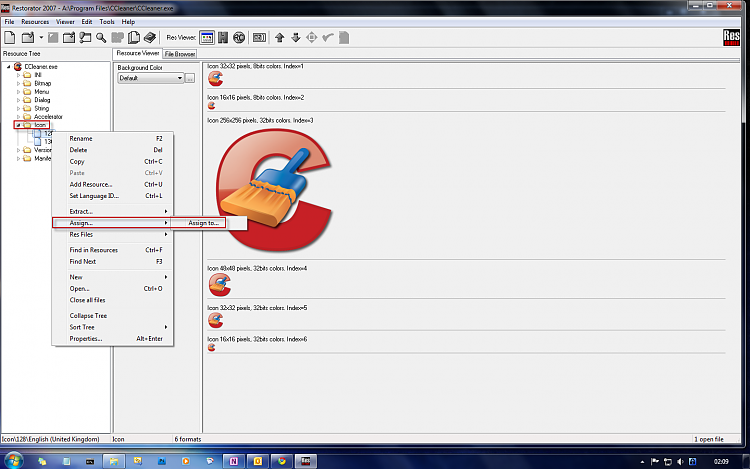This screenshot has width=750, height=469.
Task: Click the down arrow toolbar icon
Action: tap(296, 37)
